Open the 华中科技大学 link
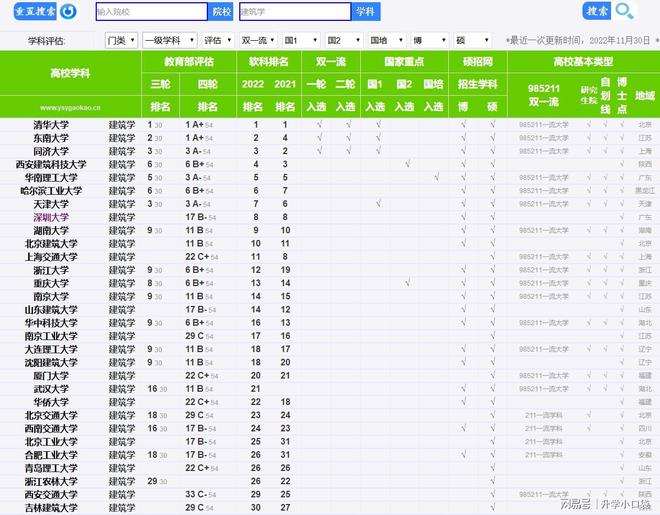 [51, 323]
